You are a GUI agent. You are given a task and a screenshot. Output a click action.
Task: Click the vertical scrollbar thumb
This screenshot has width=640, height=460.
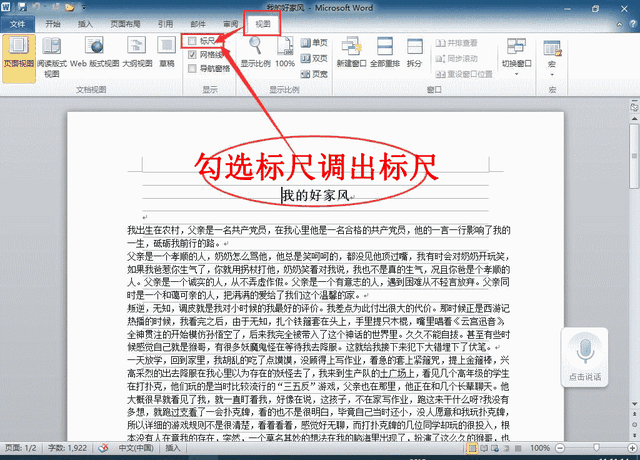point(634,156)
